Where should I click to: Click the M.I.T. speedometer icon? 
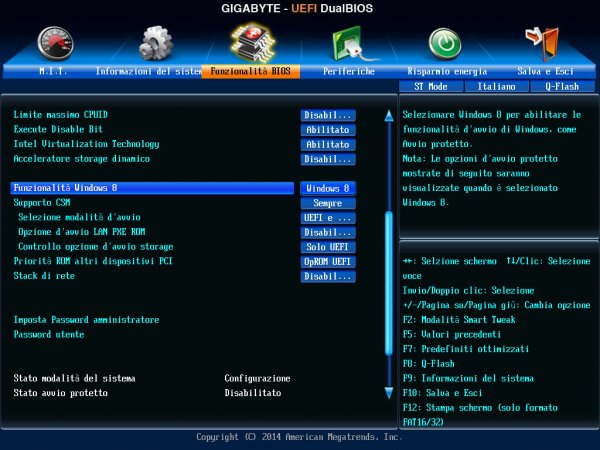coord(55,44)
